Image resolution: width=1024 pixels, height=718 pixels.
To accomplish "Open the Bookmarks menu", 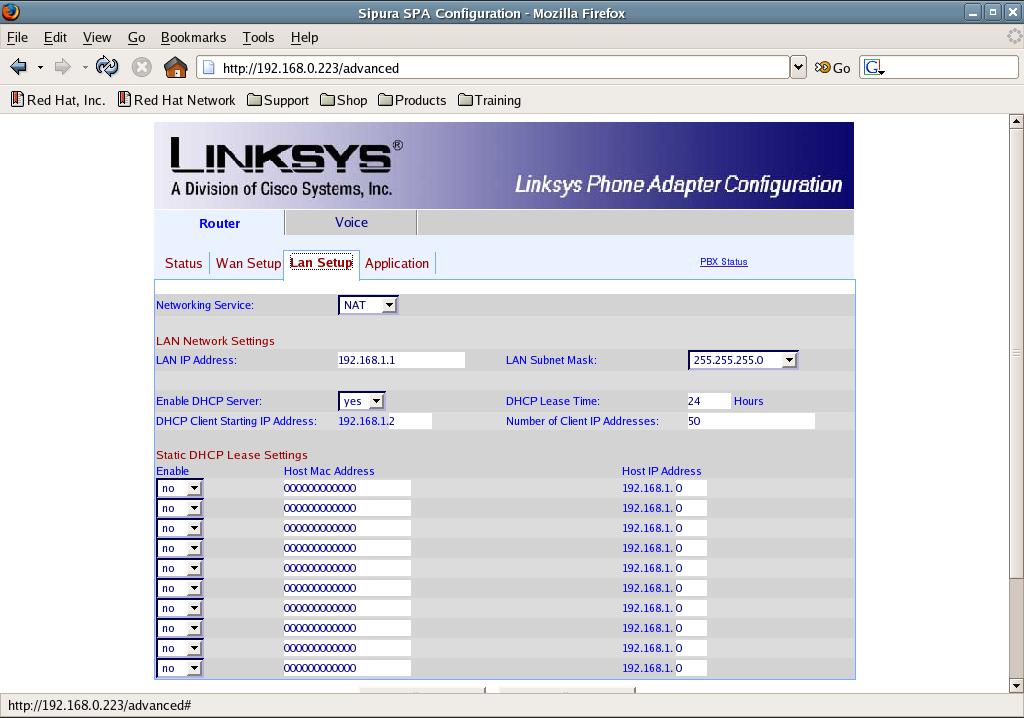I will pos(193,37).
